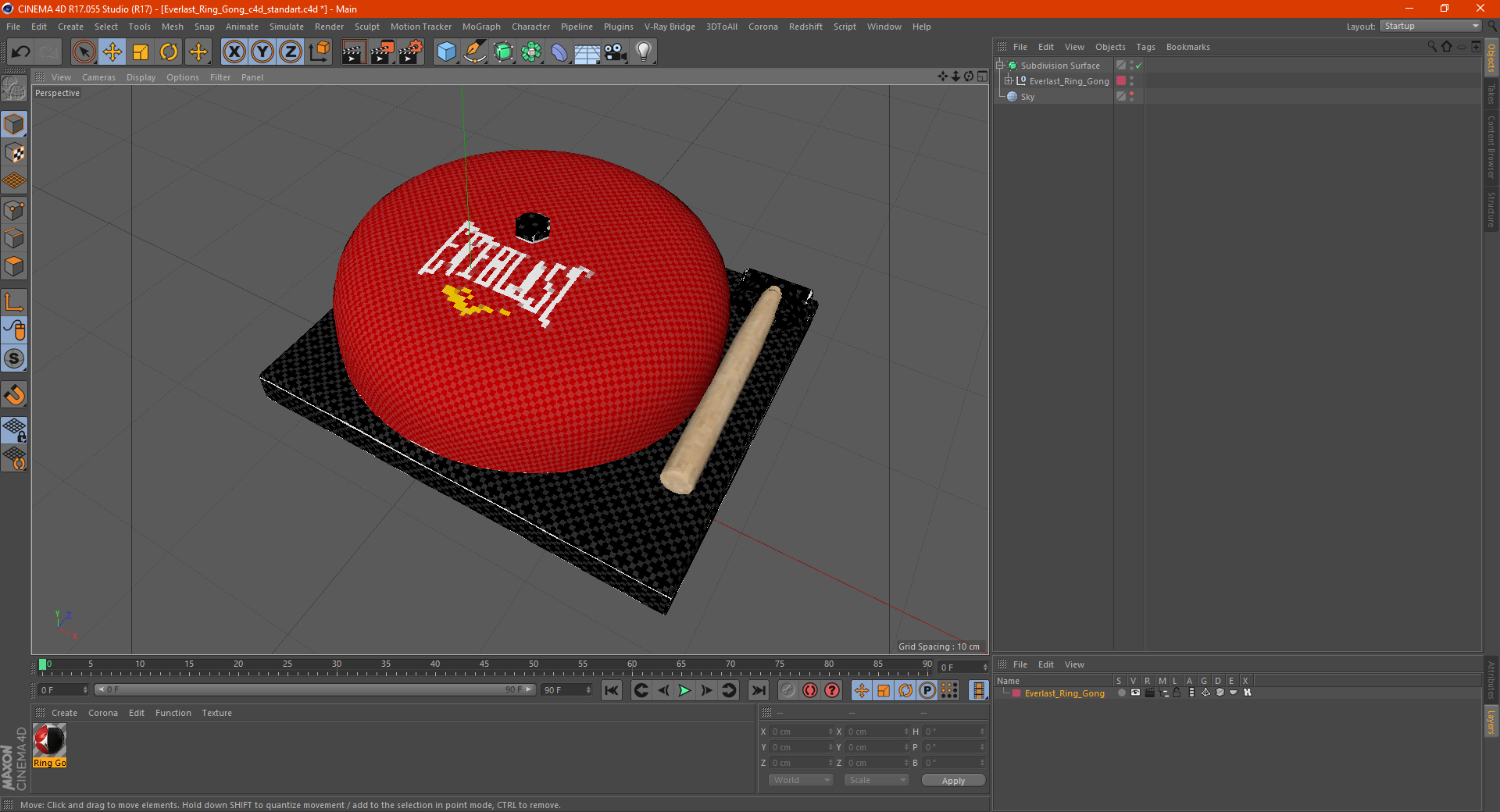
Task: Open the Array modeling objects
Action: coord(531,52)
